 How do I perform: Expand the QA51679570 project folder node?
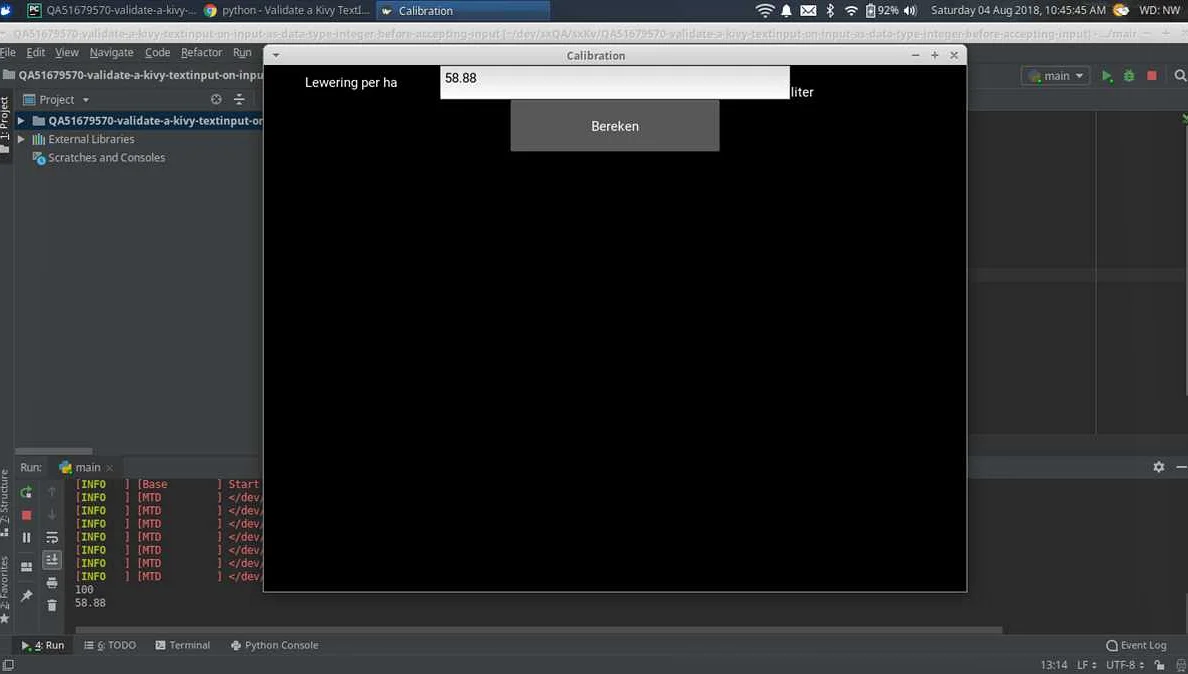(21, 121)
